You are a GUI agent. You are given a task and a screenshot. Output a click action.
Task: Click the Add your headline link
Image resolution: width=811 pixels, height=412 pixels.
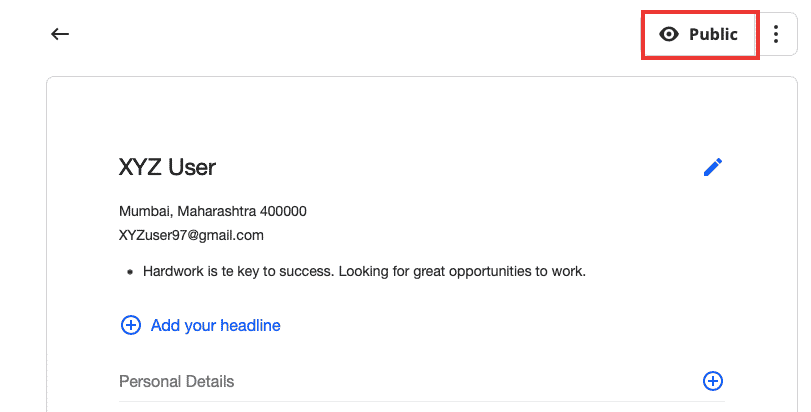(x=215, y=325)
